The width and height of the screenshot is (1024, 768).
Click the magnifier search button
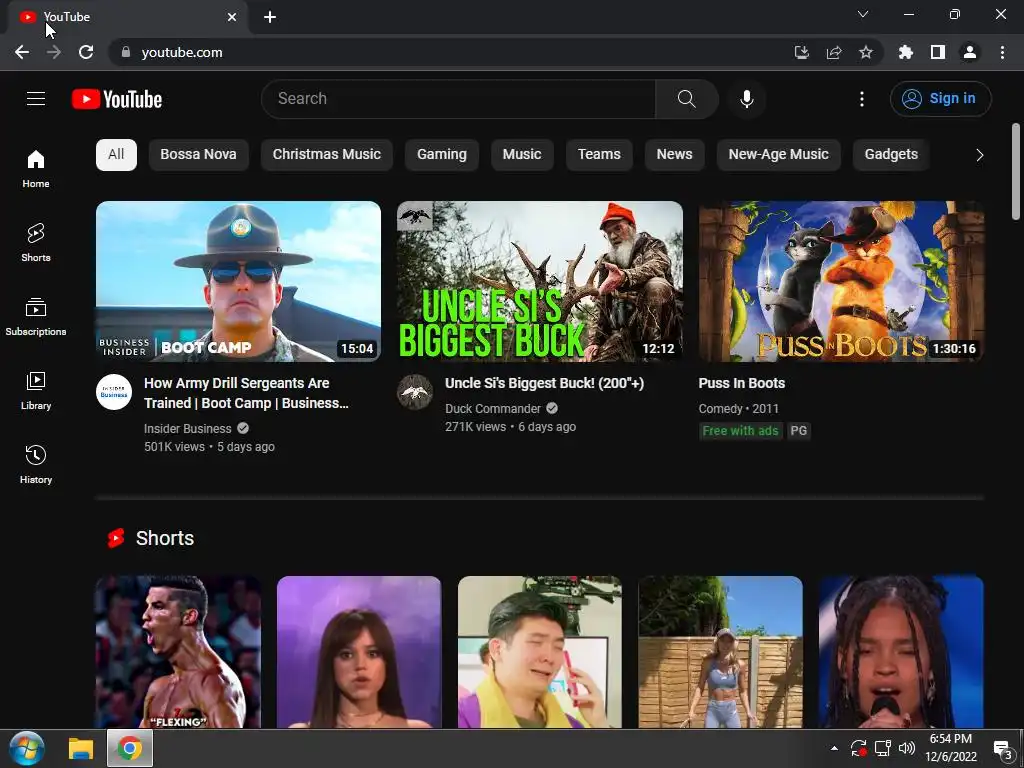(x=686, y=99)
